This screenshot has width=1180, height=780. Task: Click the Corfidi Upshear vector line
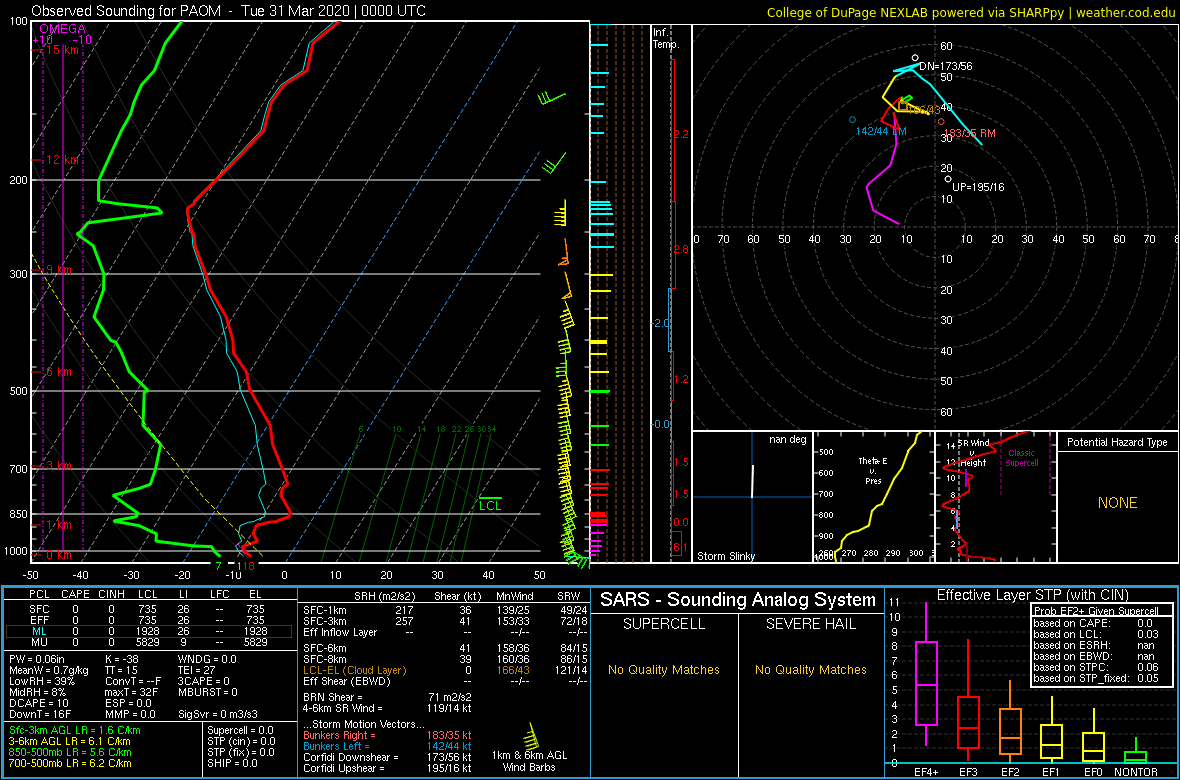click(386, 768)
